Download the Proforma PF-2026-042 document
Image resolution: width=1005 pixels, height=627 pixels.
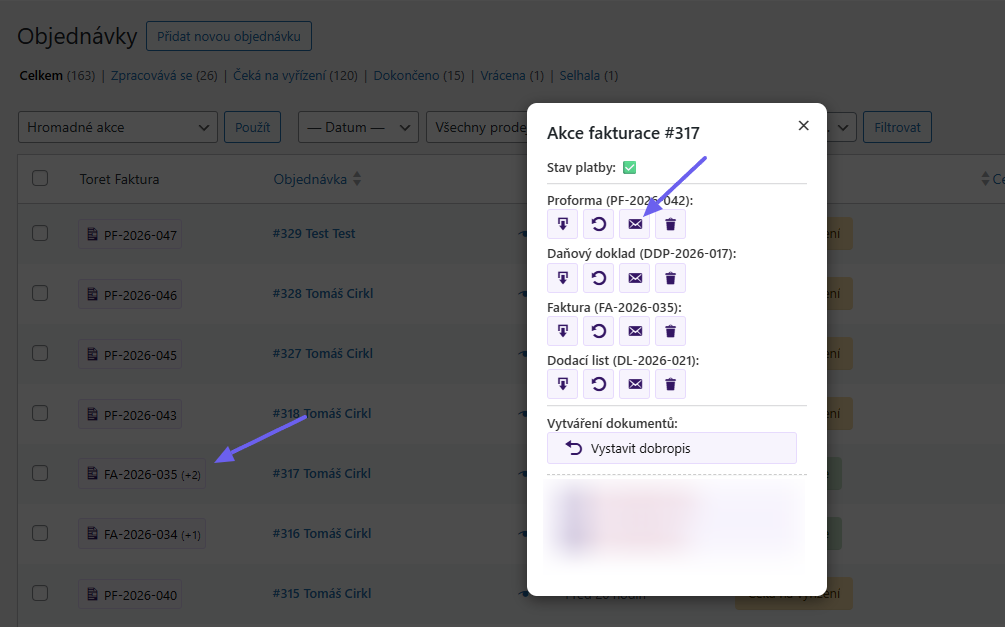click(x=563, y=224)
